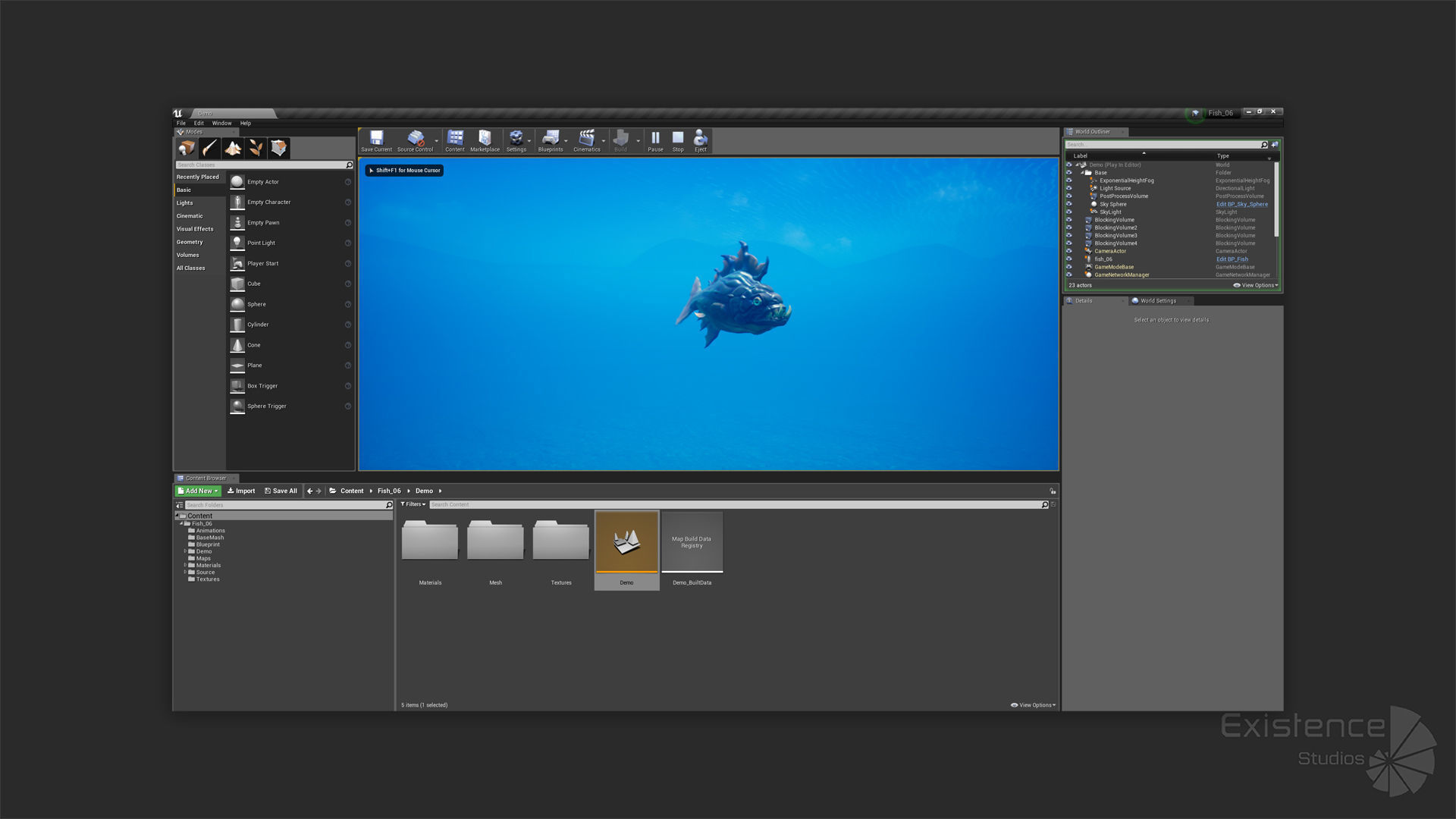Click the Save Current toolbar icon
The height and width of the screenshot is (819, 1456).
[x=376, y=140]
